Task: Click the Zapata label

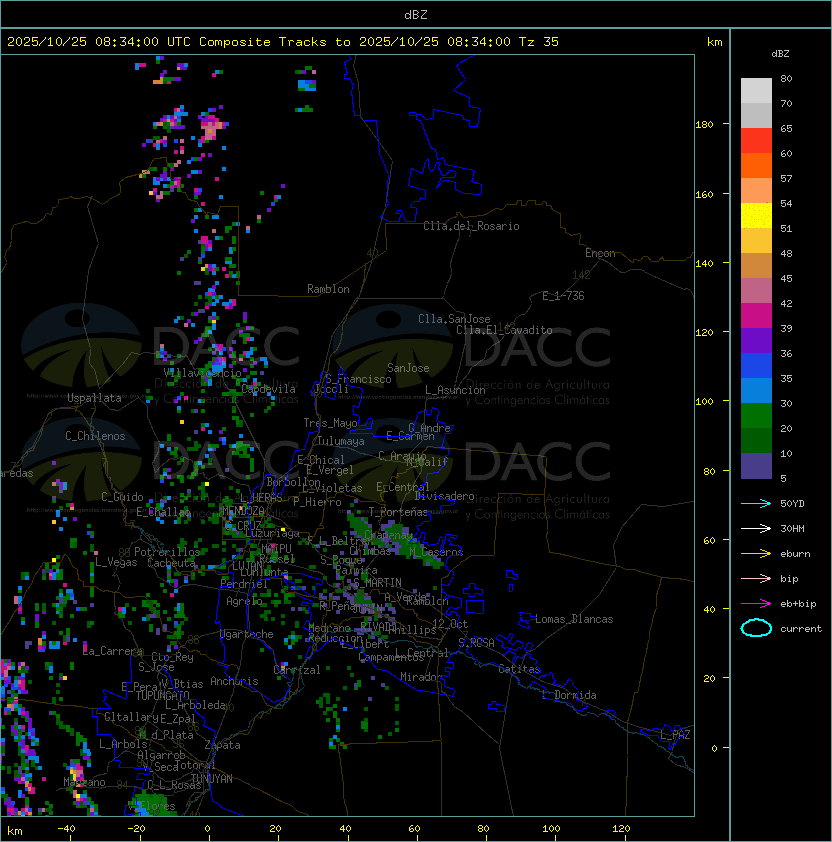Action: [222, 745]
